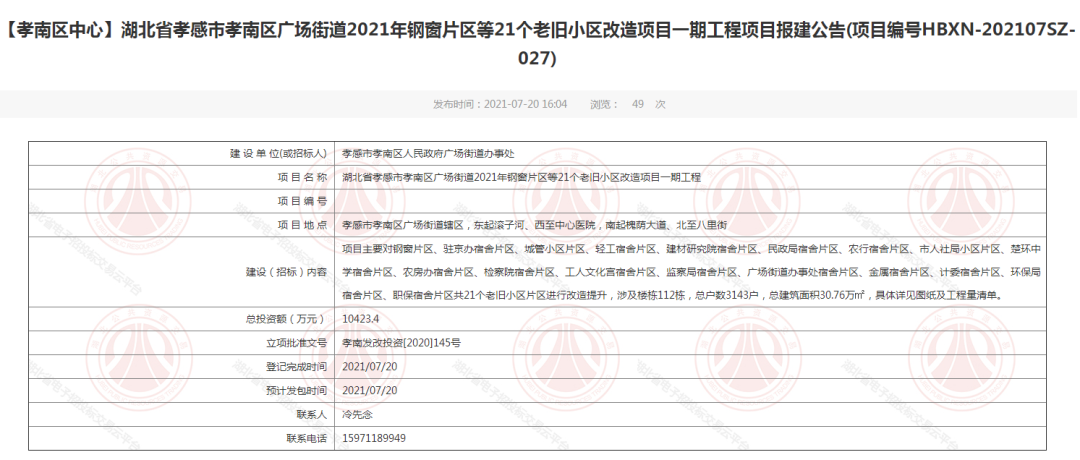This screenshot has height=460, width=1080.
Task: Click approval number 孝南发改投资[2020]145号
Action: point(401,343)
